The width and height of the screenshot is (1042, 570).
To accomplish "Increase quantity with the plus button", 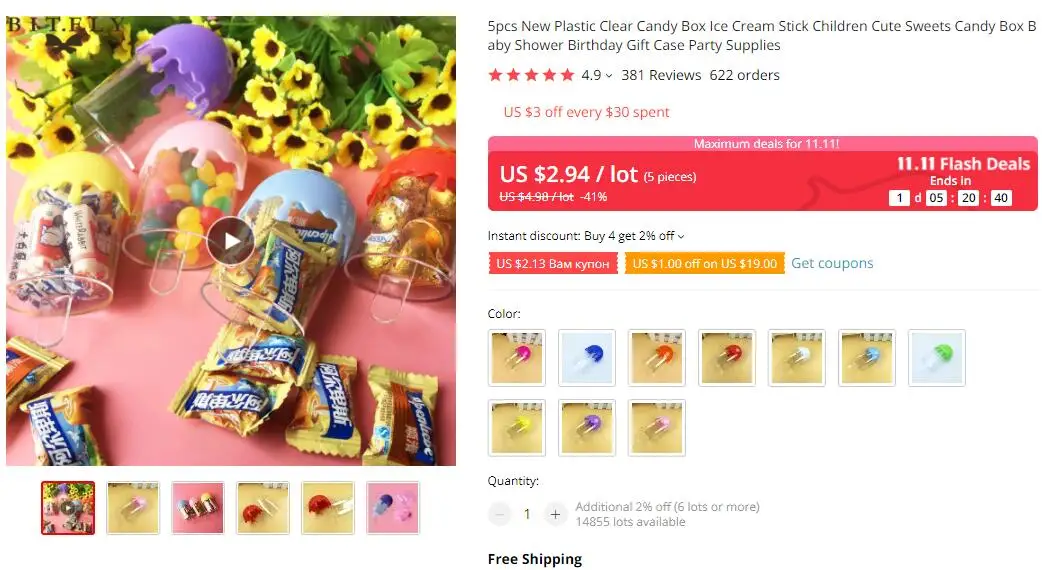I will [x=555, y=514].
